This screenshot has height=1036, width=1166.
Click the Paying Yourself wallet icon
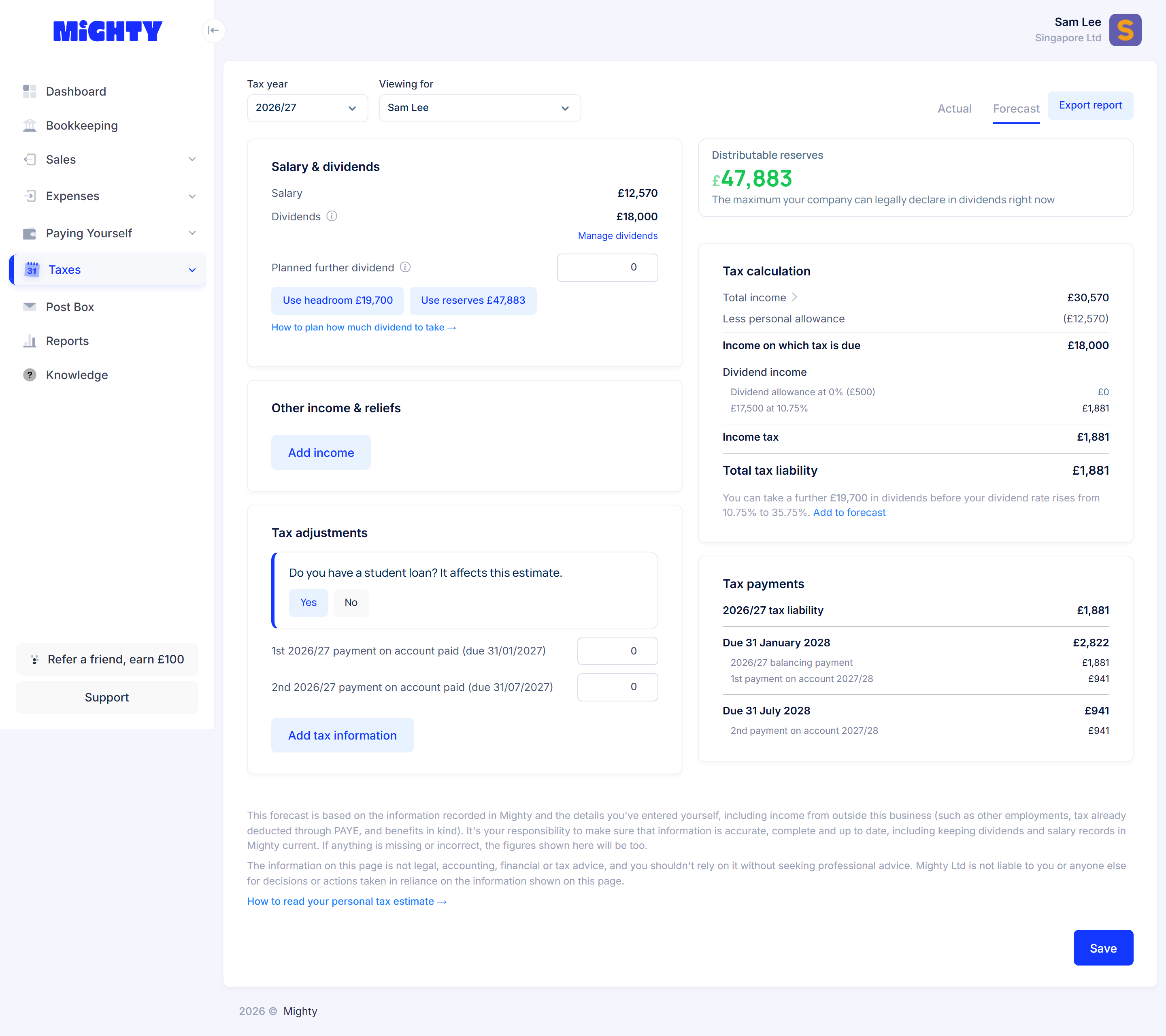pos(30,233)
